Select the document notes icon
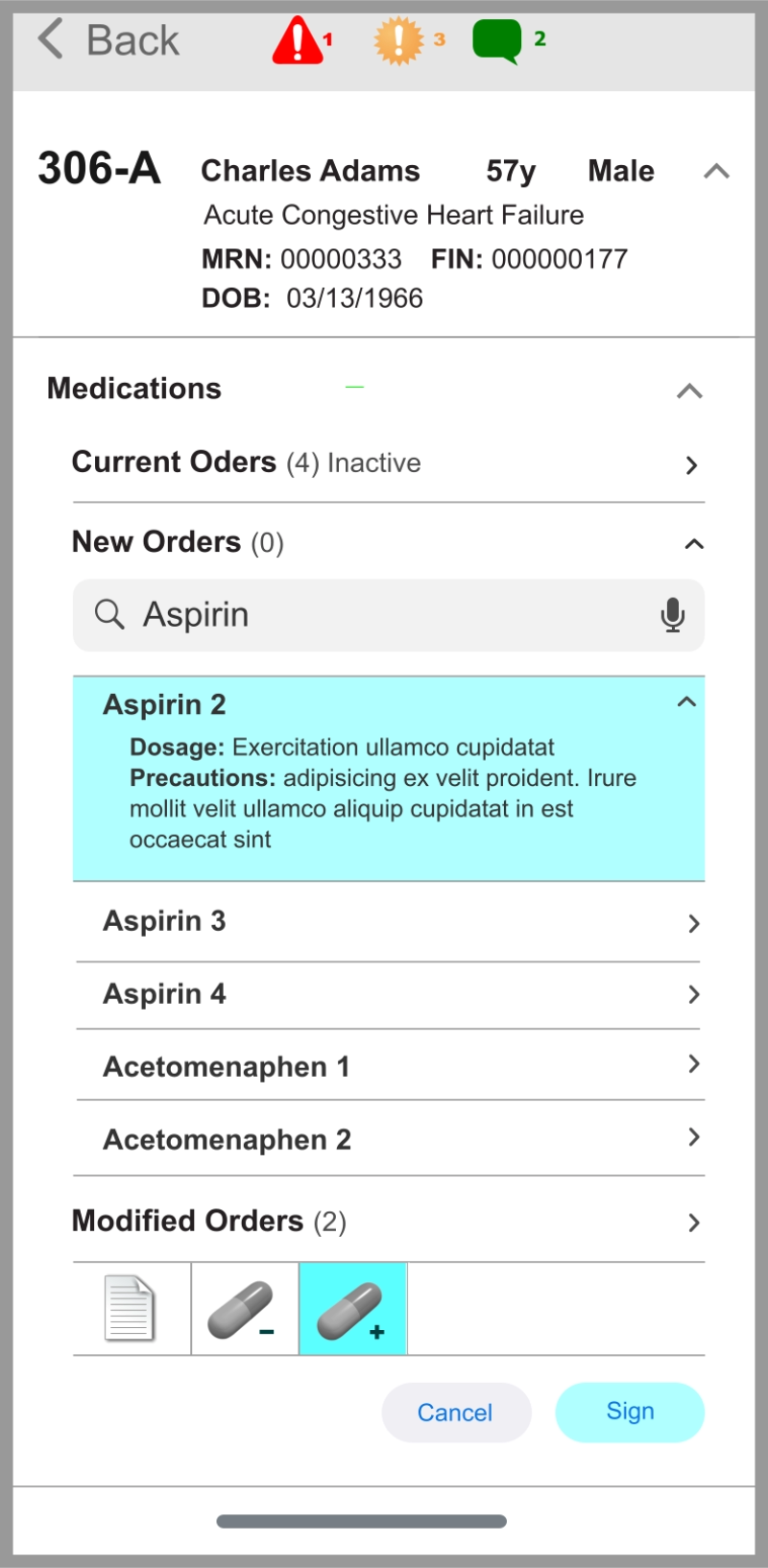768x1568 pixels. click(130, 1308)
